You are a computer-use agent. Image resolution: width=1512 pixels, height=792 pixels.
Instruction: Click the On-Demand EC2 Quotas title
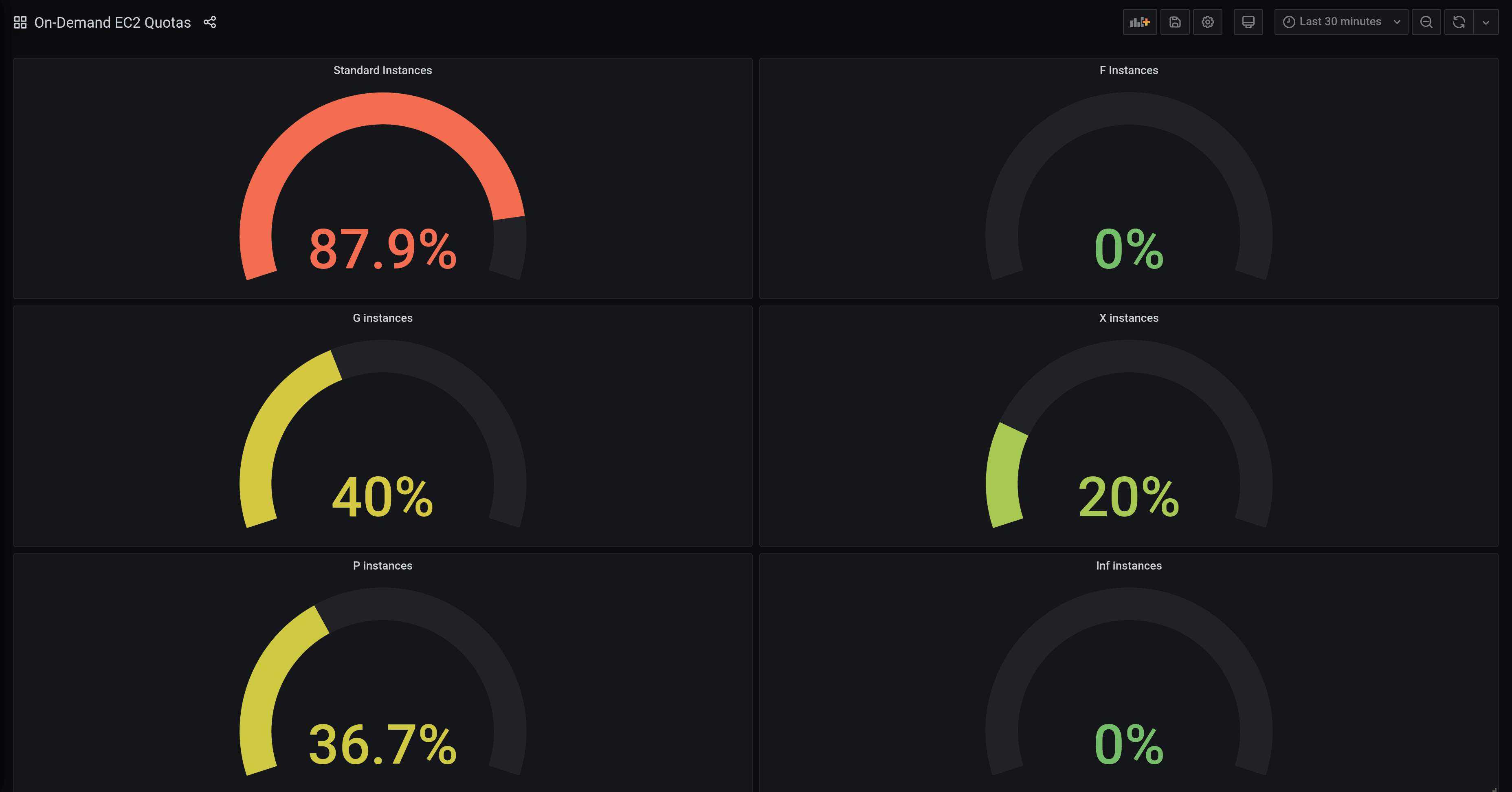click(x=113, y=21)
